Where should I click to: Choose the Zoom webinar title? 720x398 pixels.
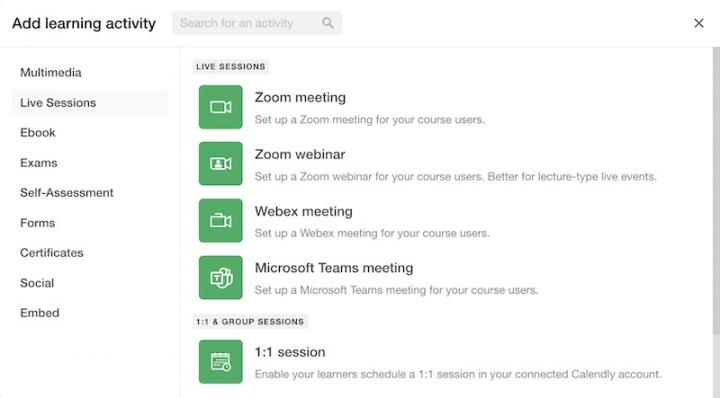(x=300, y=154)
